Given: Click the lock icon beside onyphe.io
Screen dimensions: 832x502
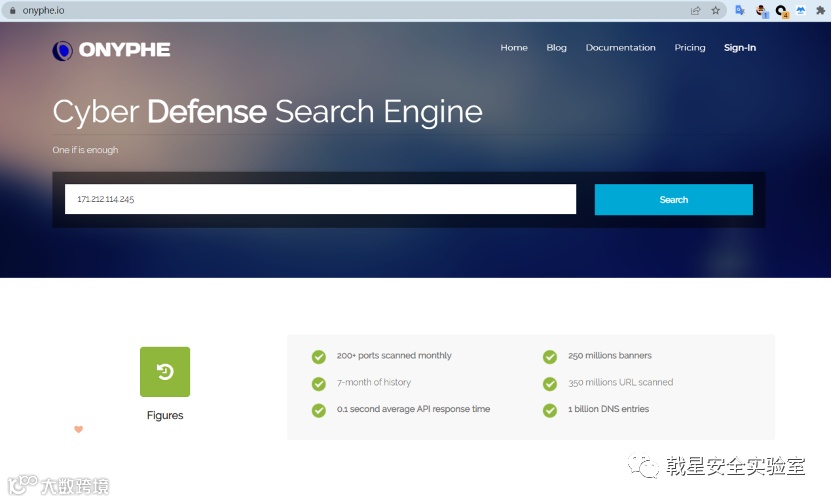Looking at the screenshot, I should 13,10.
